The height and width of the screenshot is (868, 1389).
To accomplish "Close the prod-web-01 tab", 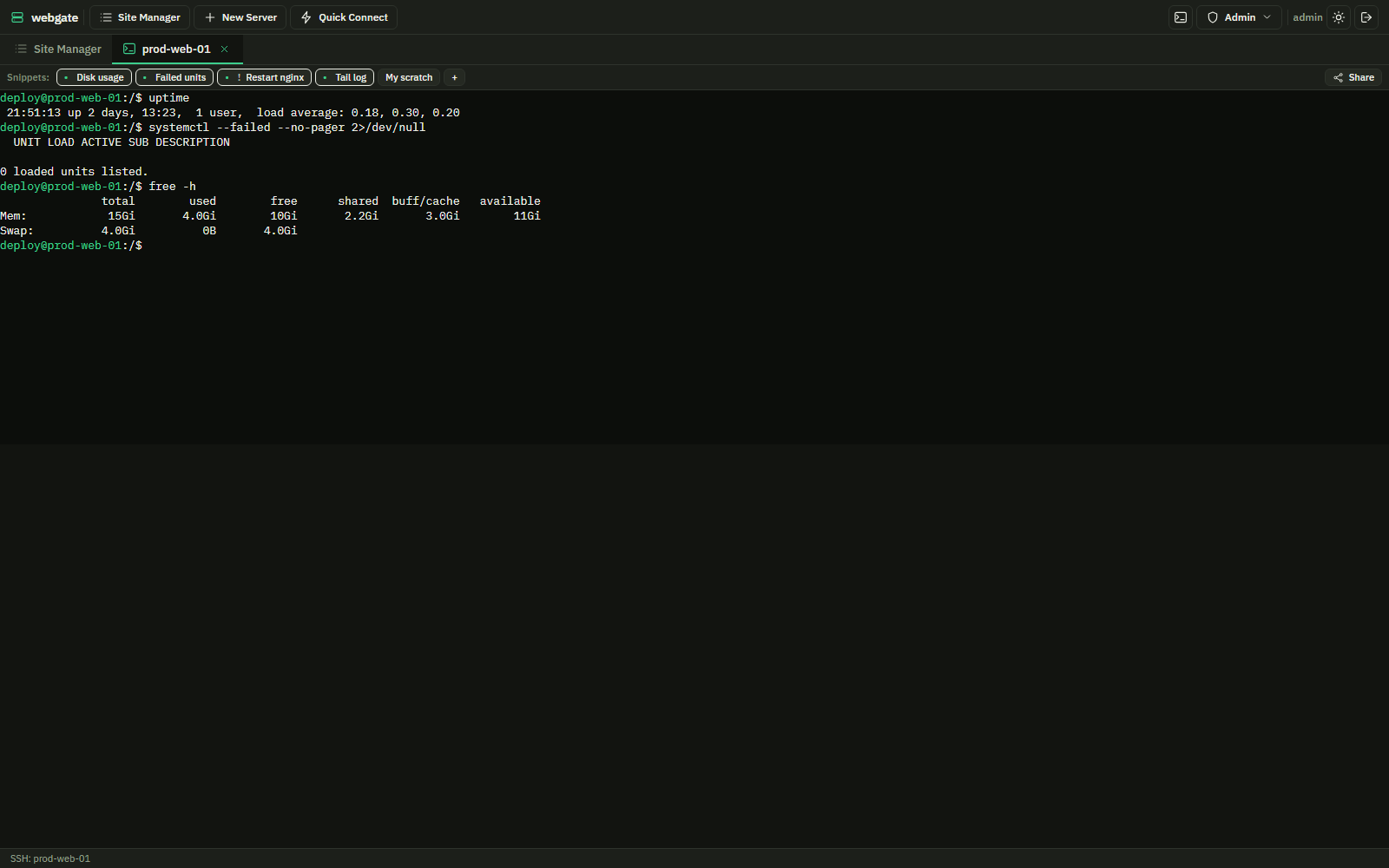I will (x=224, y=49).
